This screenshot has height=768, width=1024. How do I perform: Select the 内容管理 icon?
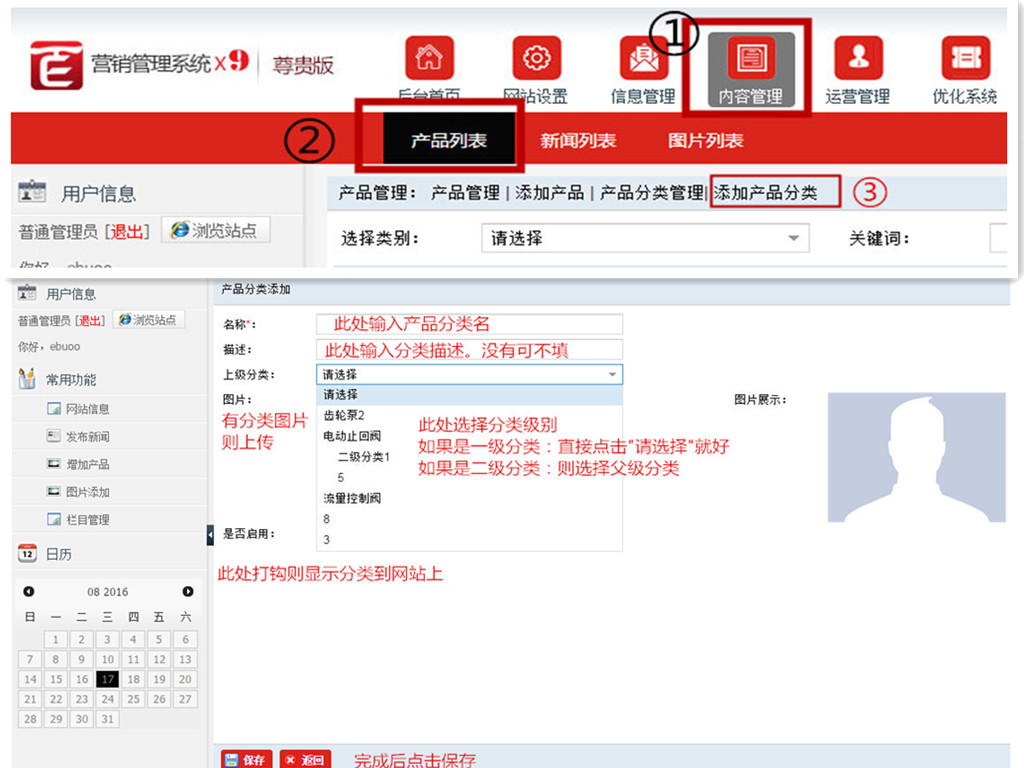[750, 59]
